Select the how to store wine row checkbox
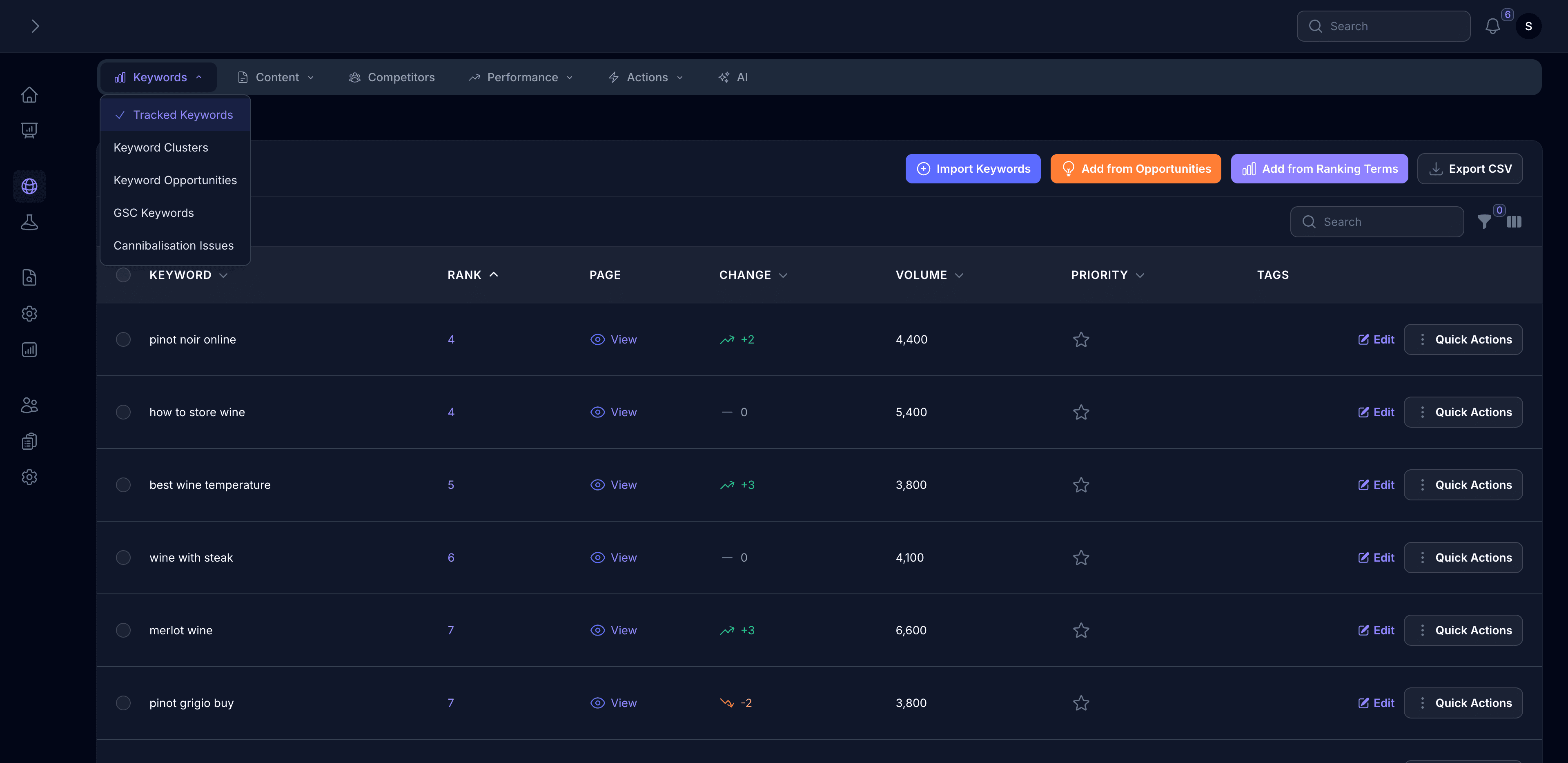1568x763 pixels. [x=123, y=412]
